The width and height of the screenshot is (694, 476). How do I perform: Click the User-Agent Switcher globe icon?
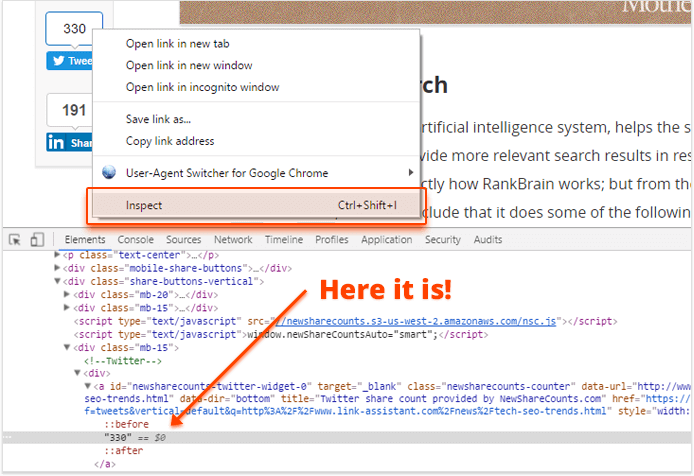(x=109, y=172)
